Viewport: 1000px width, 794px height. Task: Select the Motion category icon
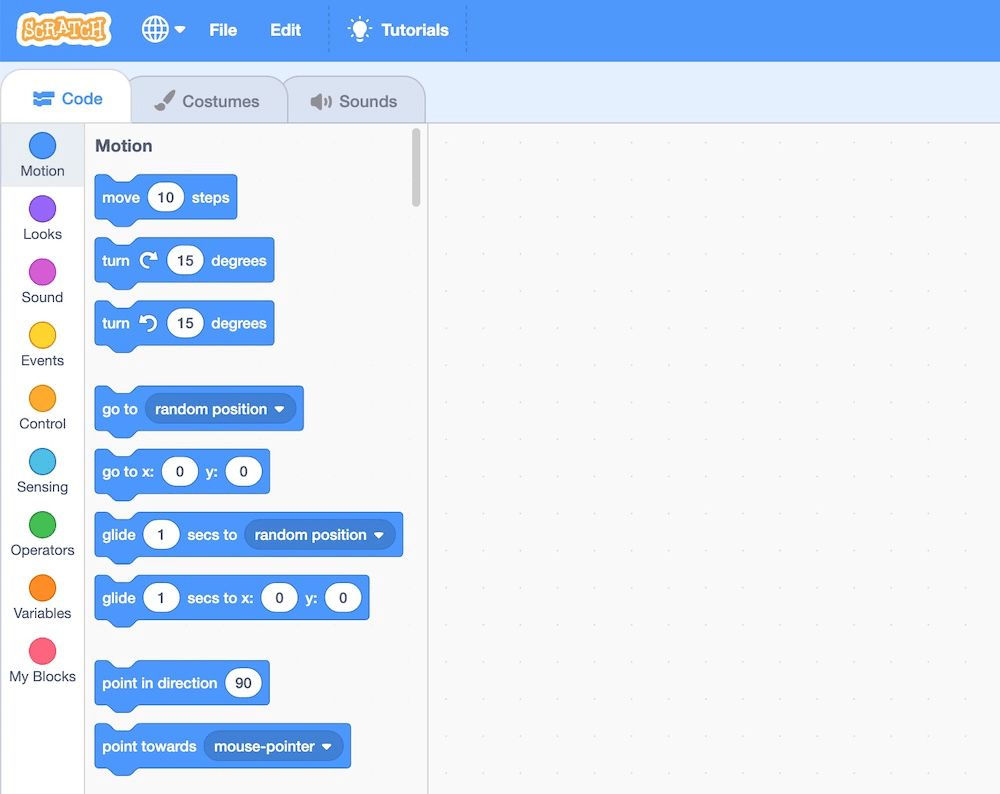[41, 145]
